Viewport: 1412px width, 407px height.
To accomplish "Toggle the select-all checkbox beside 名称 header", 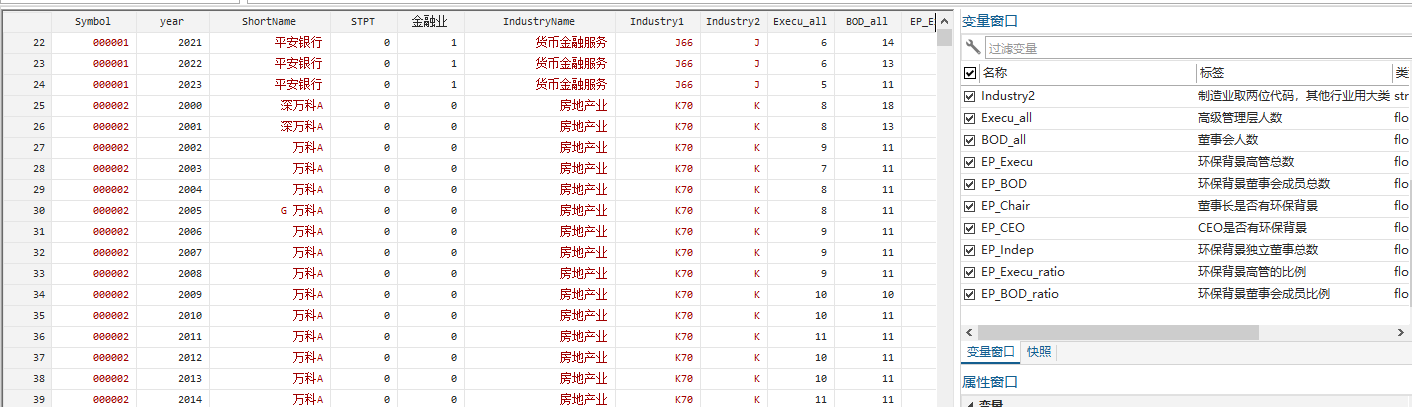I will pyautogui.click(x=970, y=73).
